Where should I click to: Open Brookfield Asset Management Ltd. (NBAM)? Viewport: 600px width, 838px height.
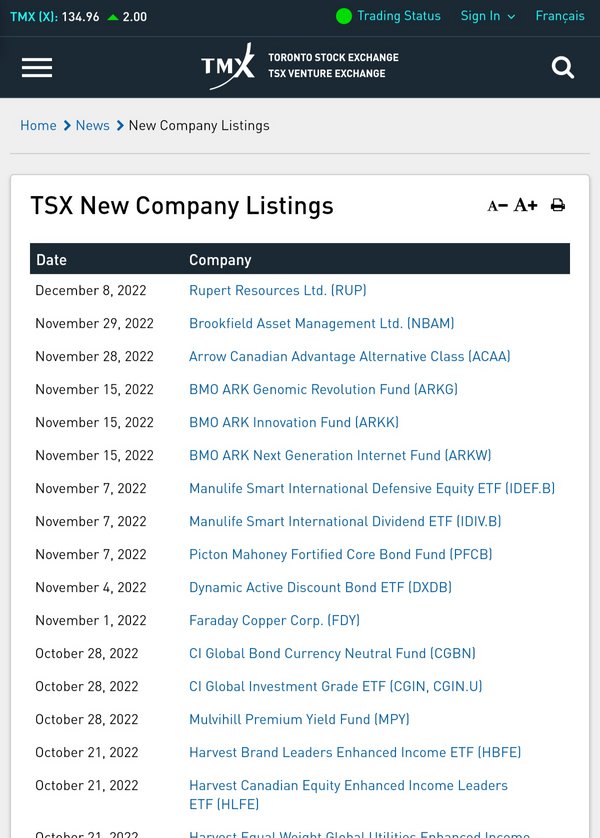tap(322, 323)
